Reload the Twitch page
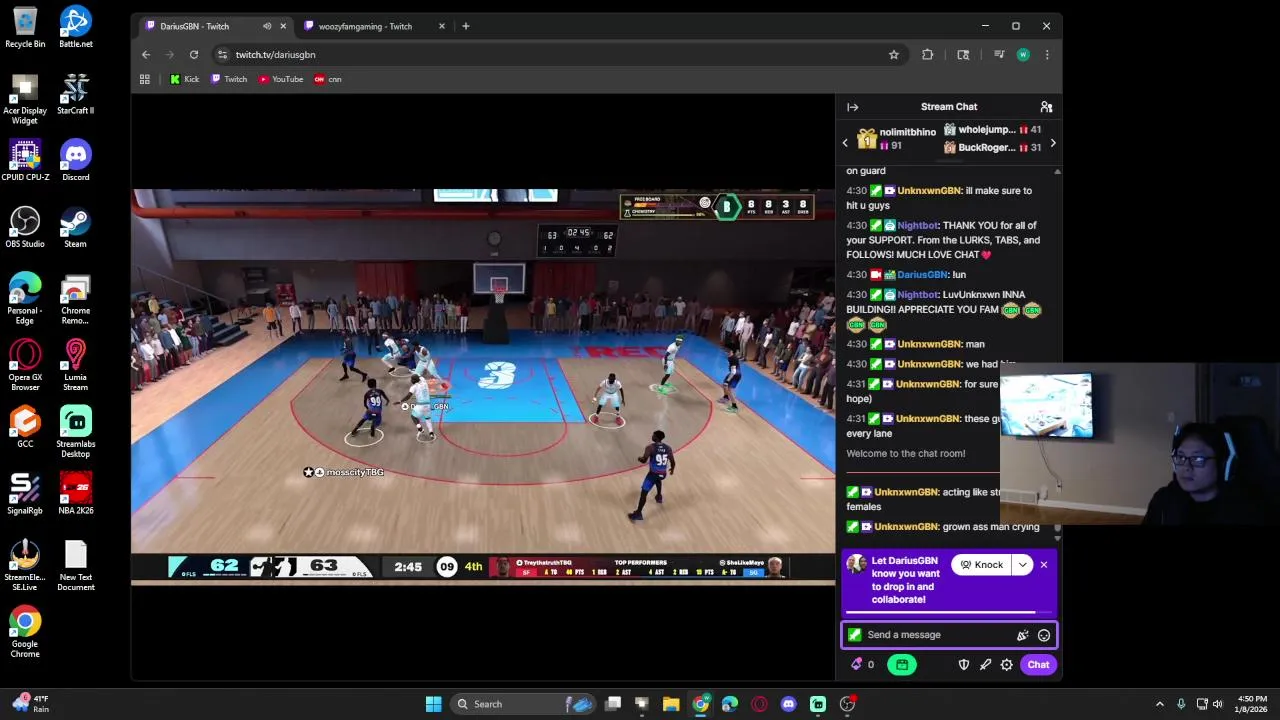 coord(194,55)
